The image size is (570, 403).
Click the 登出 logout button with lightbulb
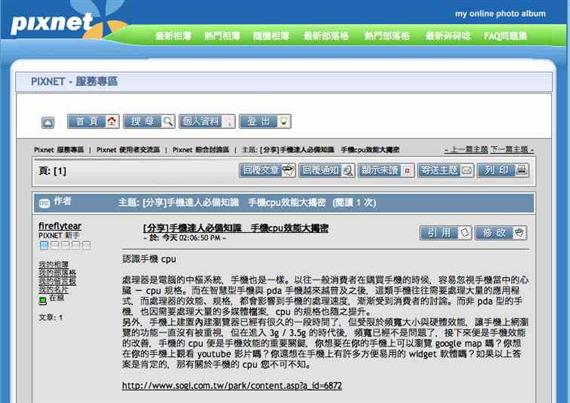265,121
